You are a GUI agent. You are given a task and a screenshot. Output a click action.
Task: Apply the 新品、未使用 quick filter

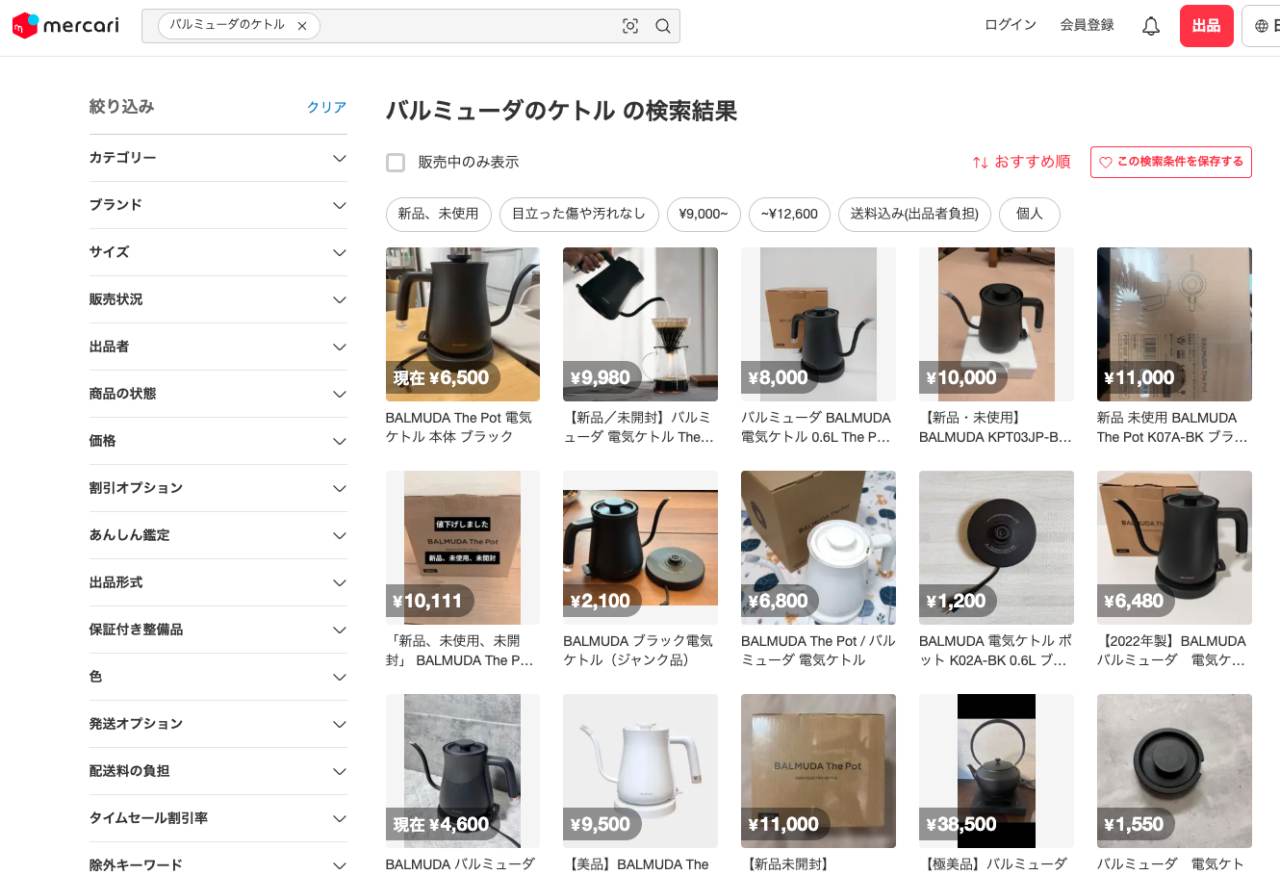pos(438,214)
